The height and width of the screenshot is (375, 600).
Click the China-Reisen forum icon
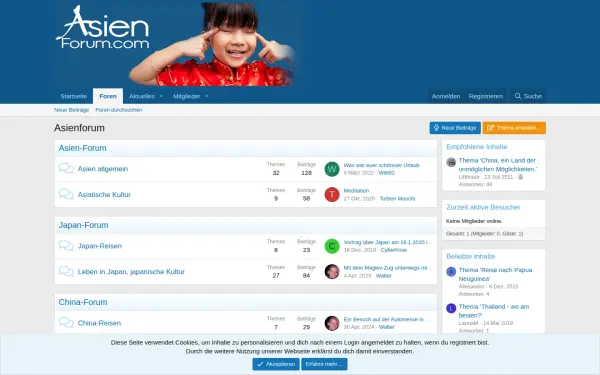point(66,323)
